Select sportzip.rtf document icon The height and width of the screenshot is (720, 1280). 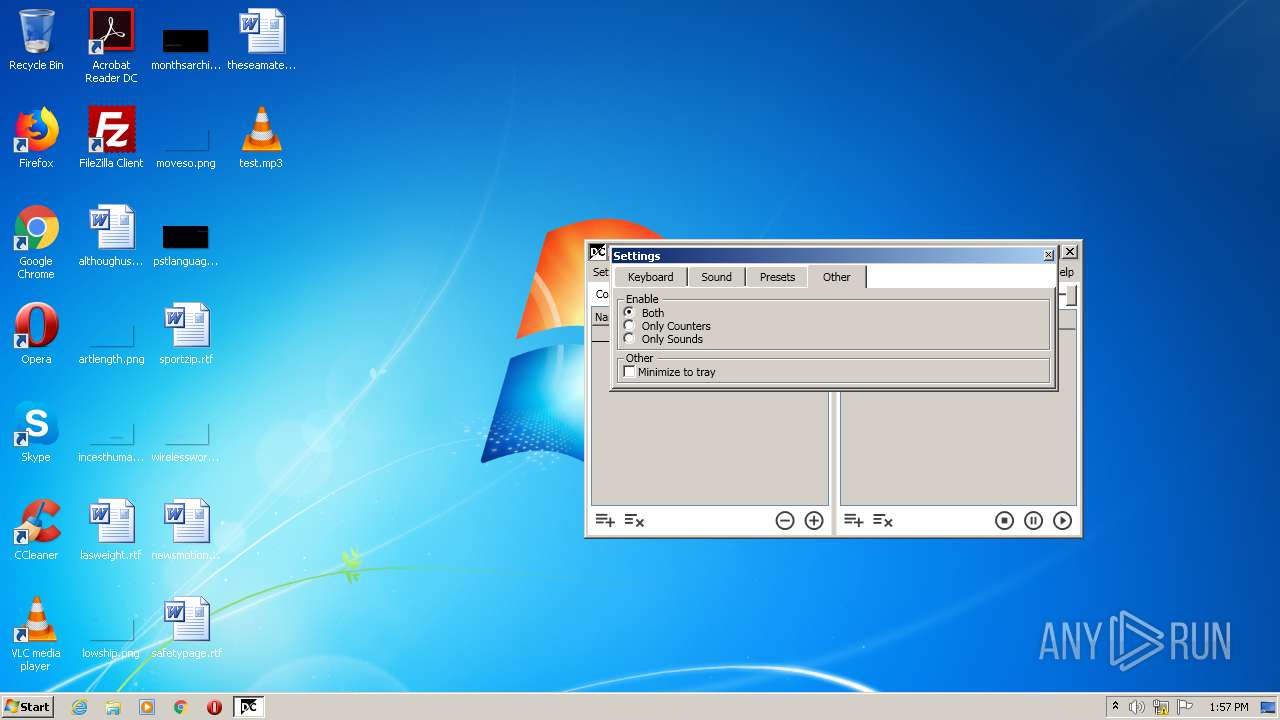[x=186, y=334]
